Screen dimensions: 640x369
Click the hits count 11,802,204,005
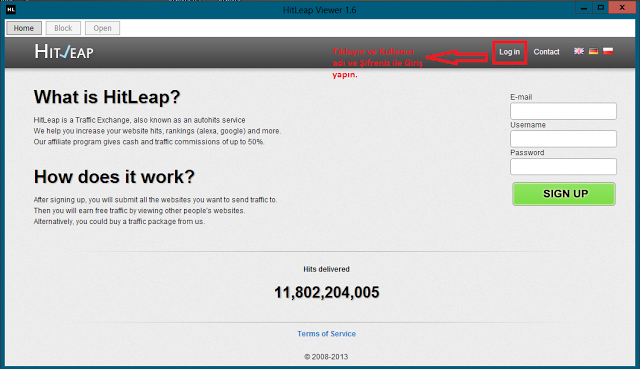click(x=327, y=292)
